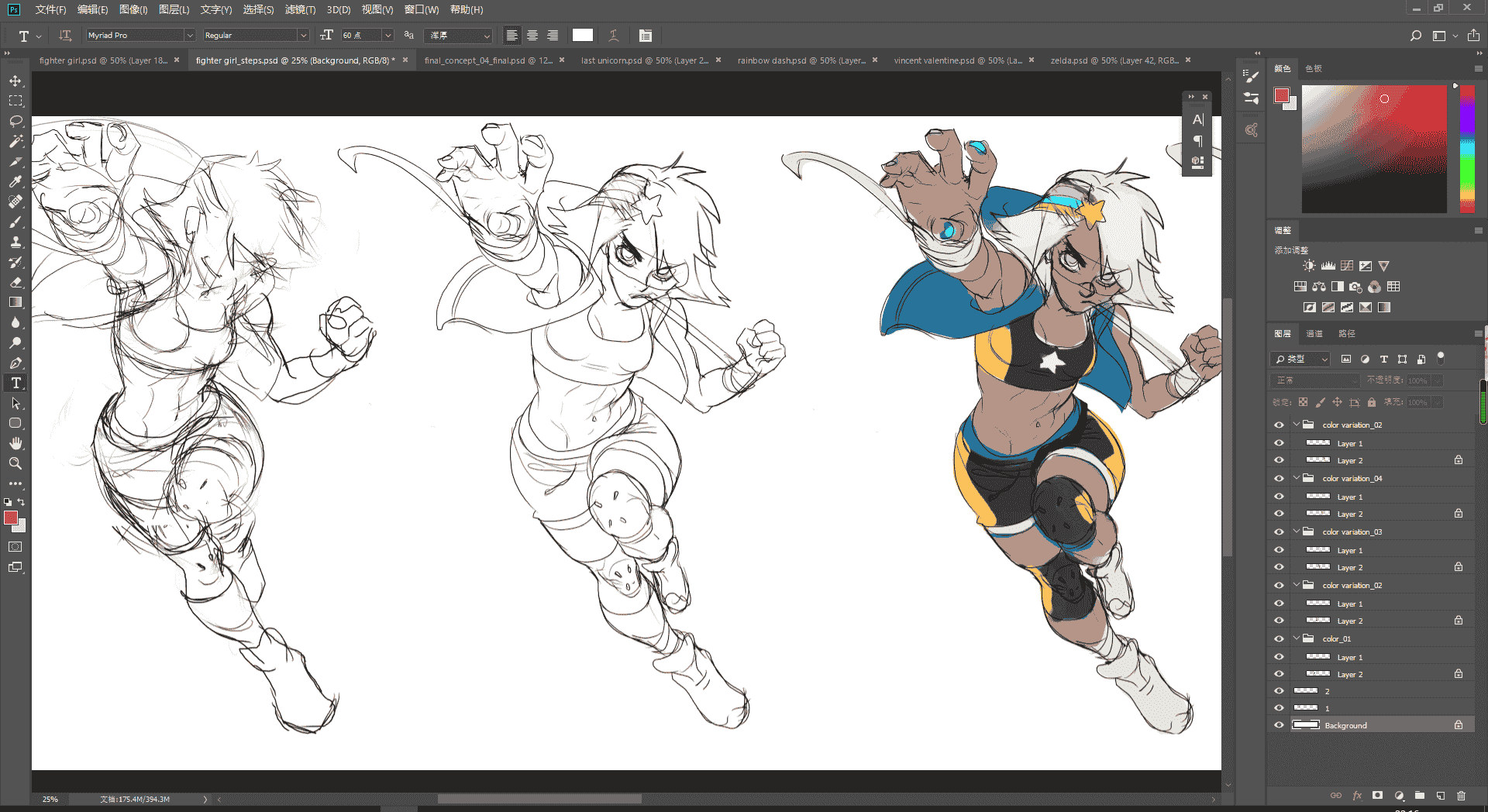The image size is (1488, 812).
Task: Select the Zoom tool in the toolbox
Action: click(x=15, y=463)
